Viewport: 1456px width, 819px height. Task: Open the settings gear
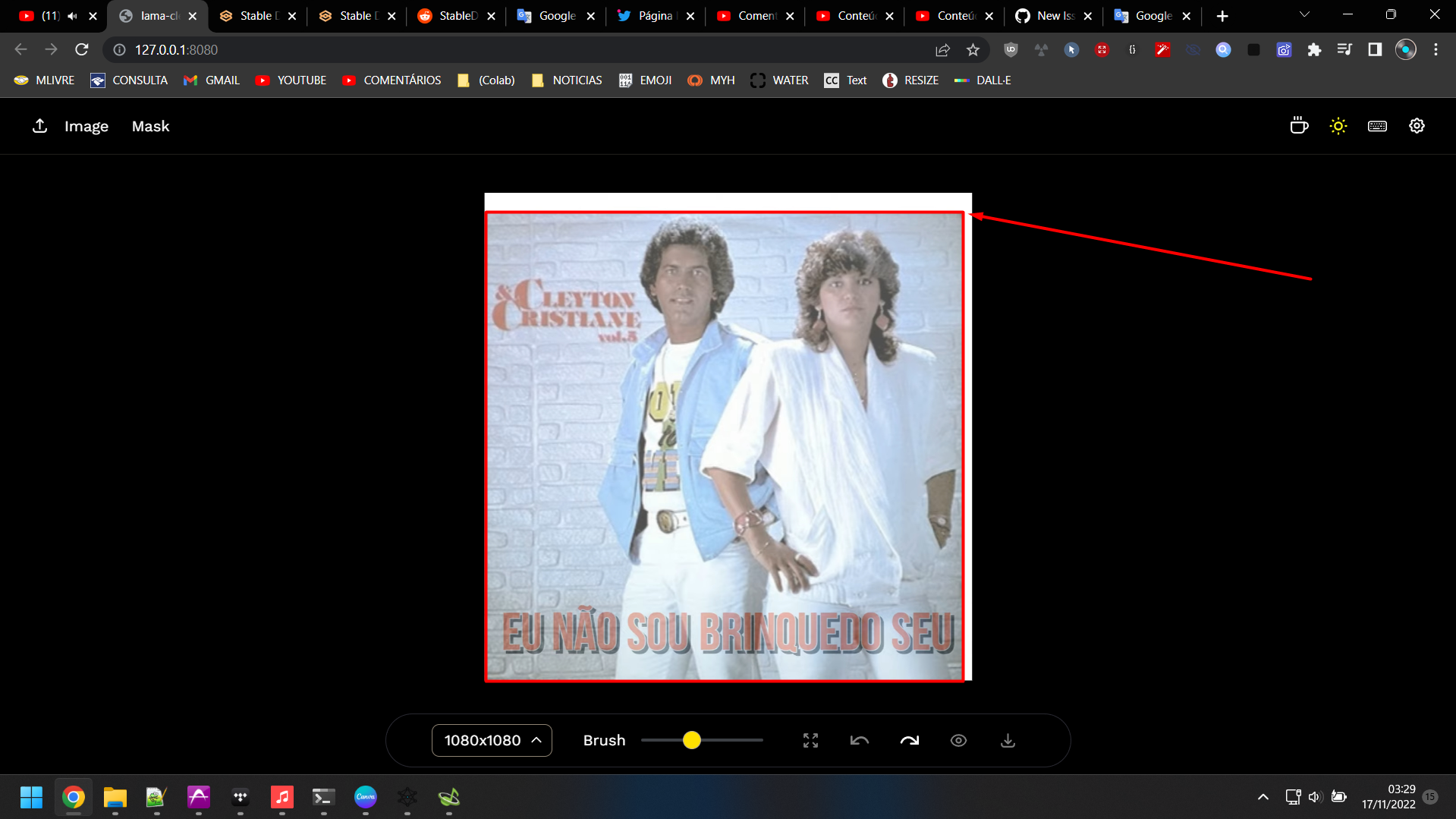click(1417, 125)
